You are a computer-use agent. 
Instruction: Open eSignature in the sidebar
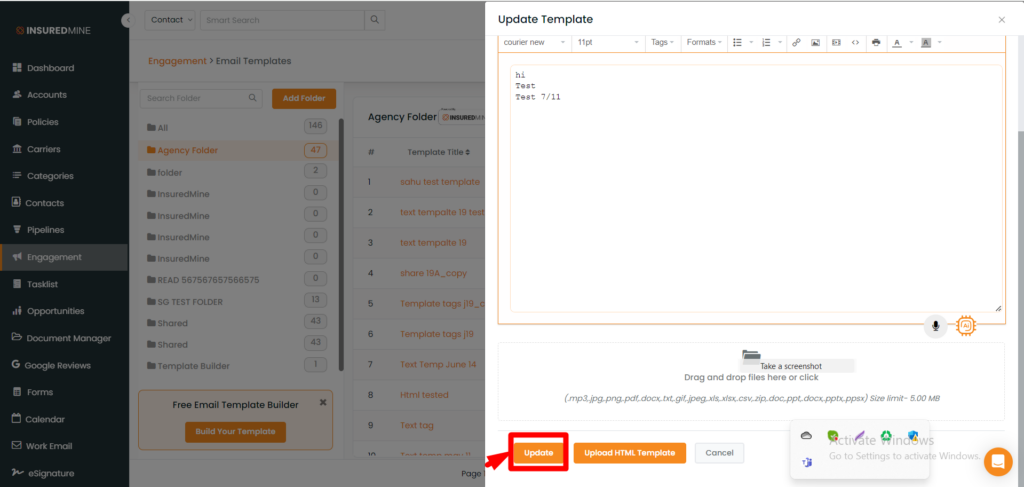pyautogui.click(x=50, y=473)
